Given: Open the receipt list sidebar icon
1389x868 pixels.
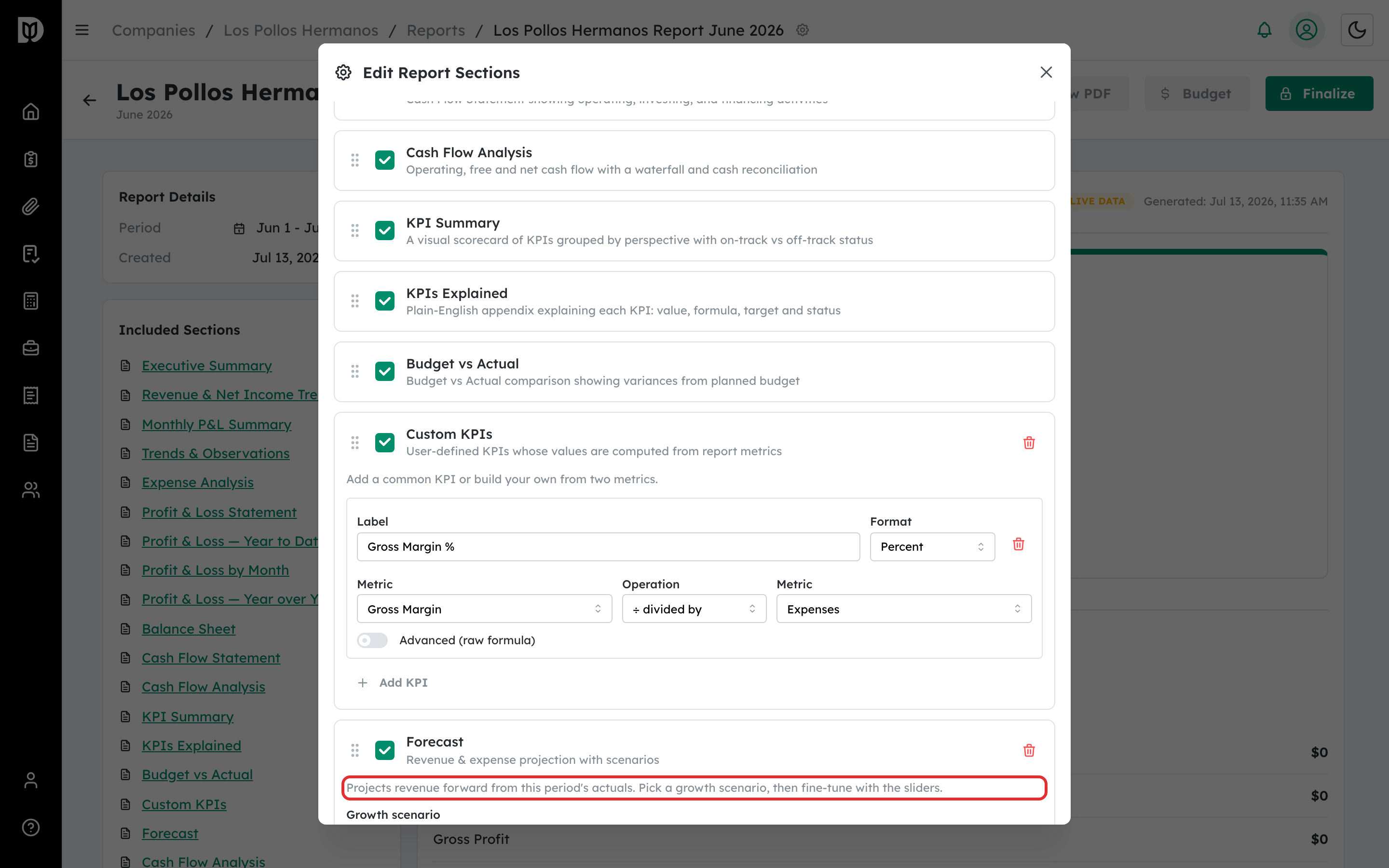Looking at the screenshot, I should point(30,395).
